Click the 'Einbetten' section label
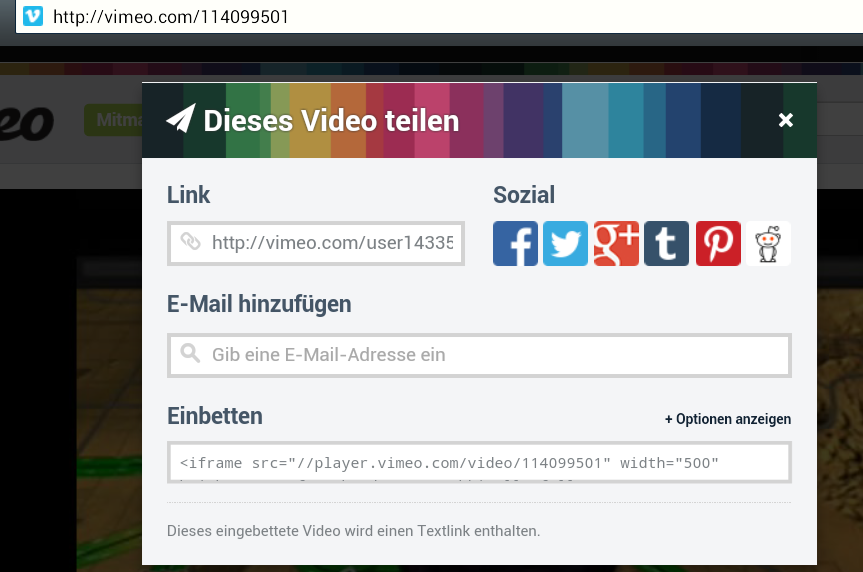 coord(215,416)
